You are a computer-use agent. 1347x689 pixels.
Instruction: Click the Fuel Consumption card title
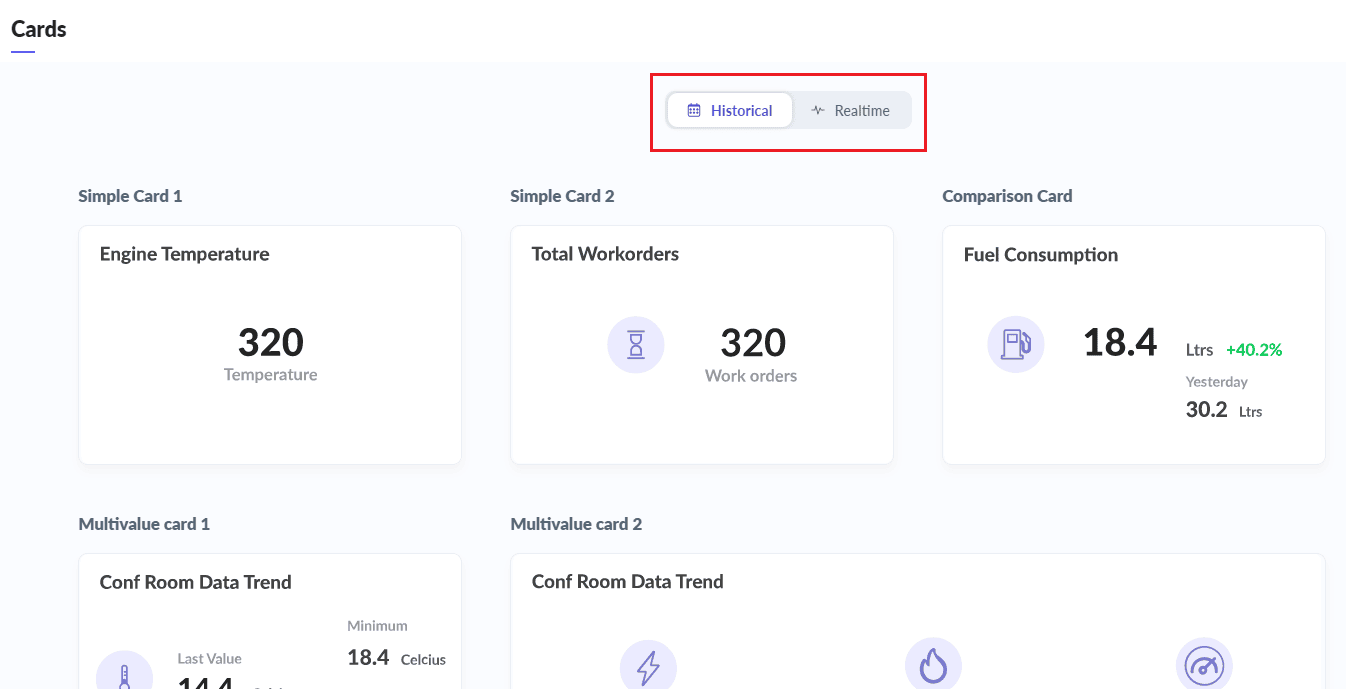(1040, 255)
